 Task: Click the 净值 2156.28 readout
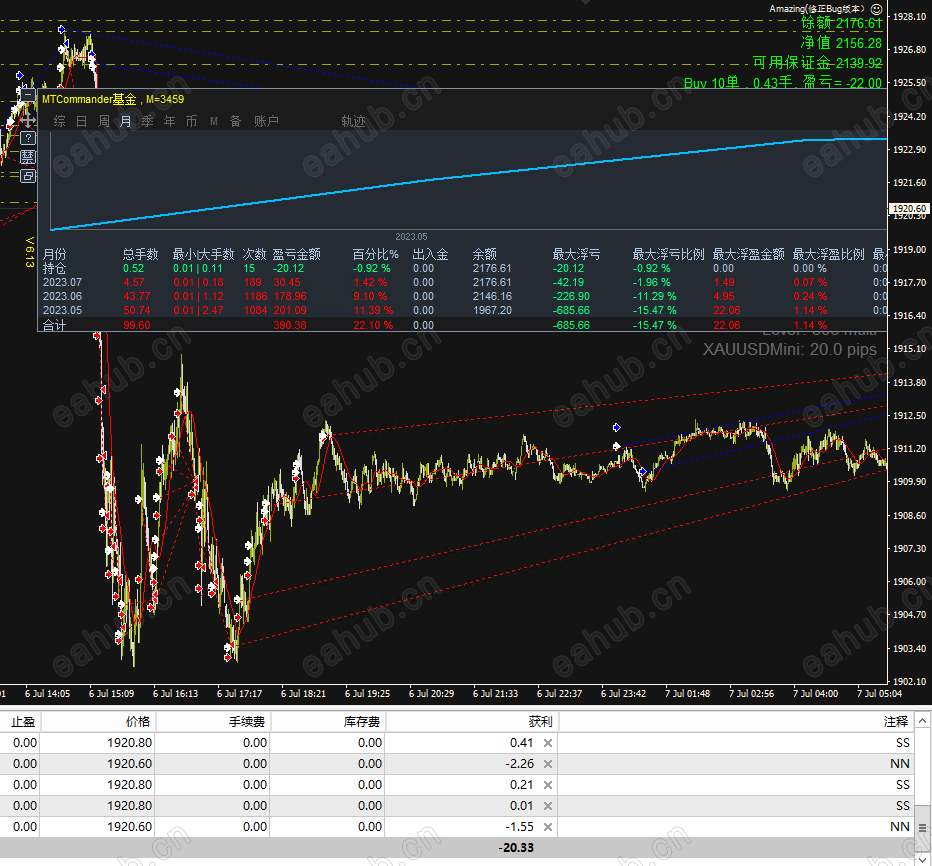841,43
